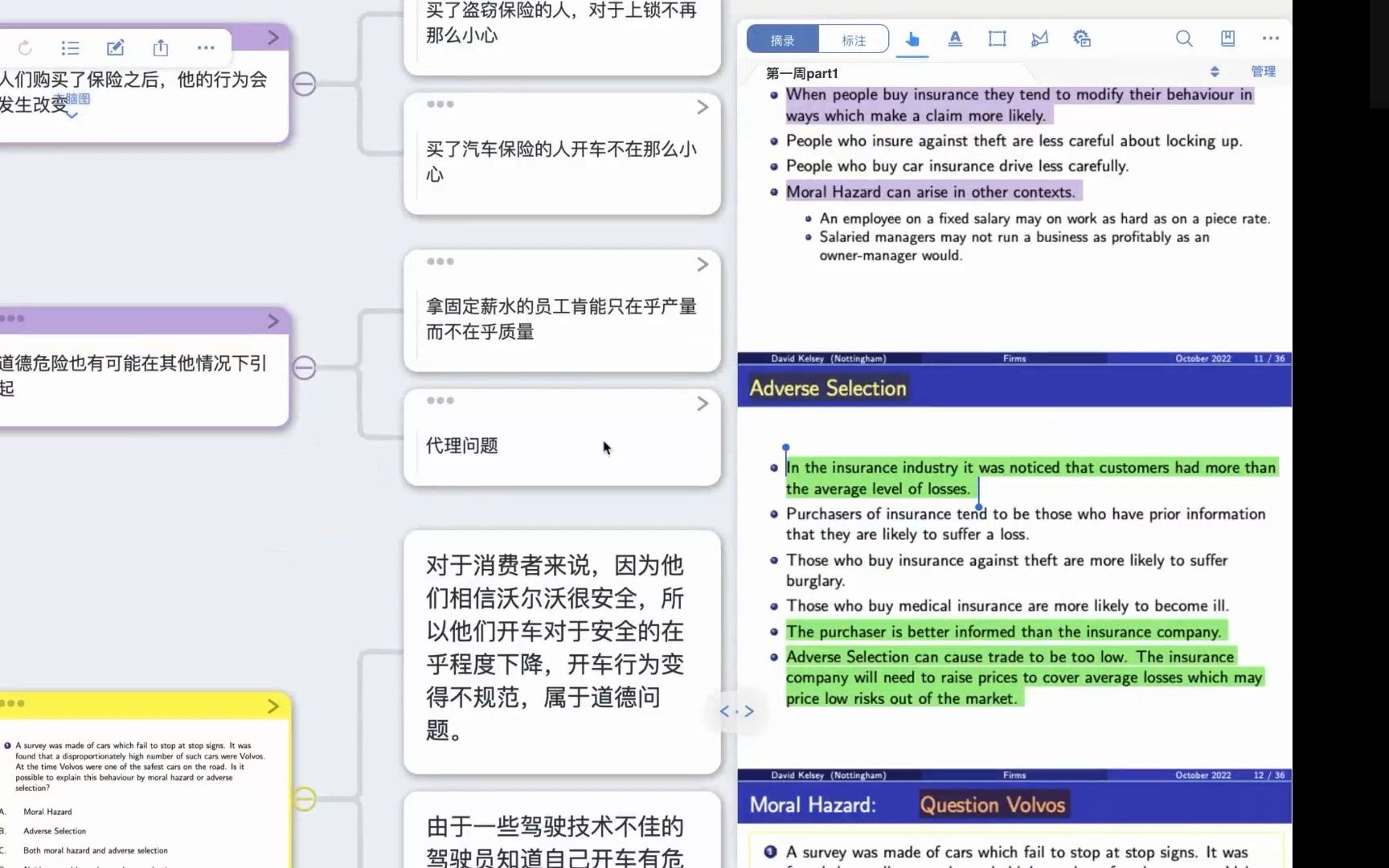Viewport: 1389px width, 868px height.
Task: Open the 代理问题 card arrow
Action: [x=703, y=403]
